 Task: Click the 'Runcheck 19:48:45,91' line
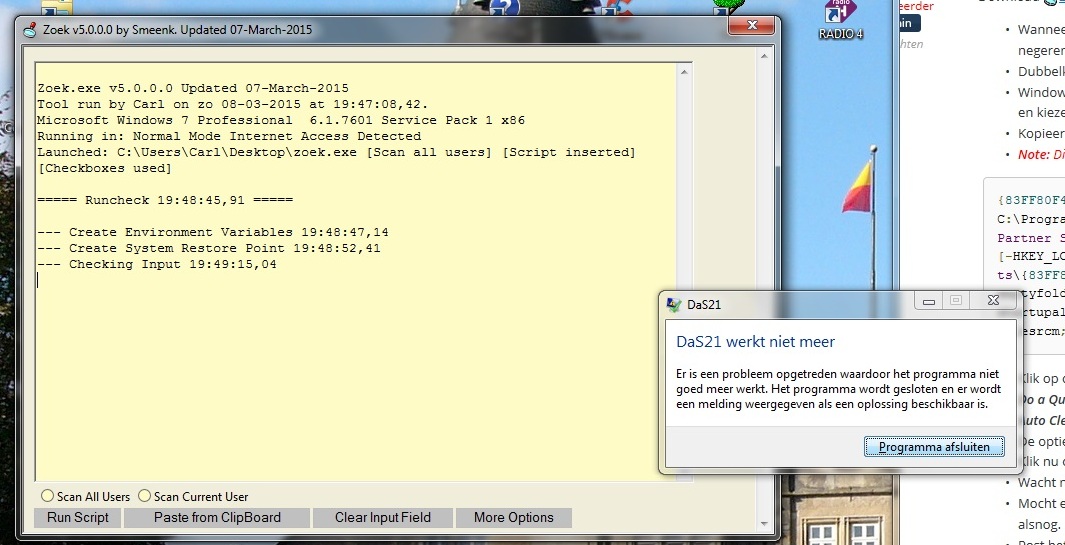click(x=165, y=200)
